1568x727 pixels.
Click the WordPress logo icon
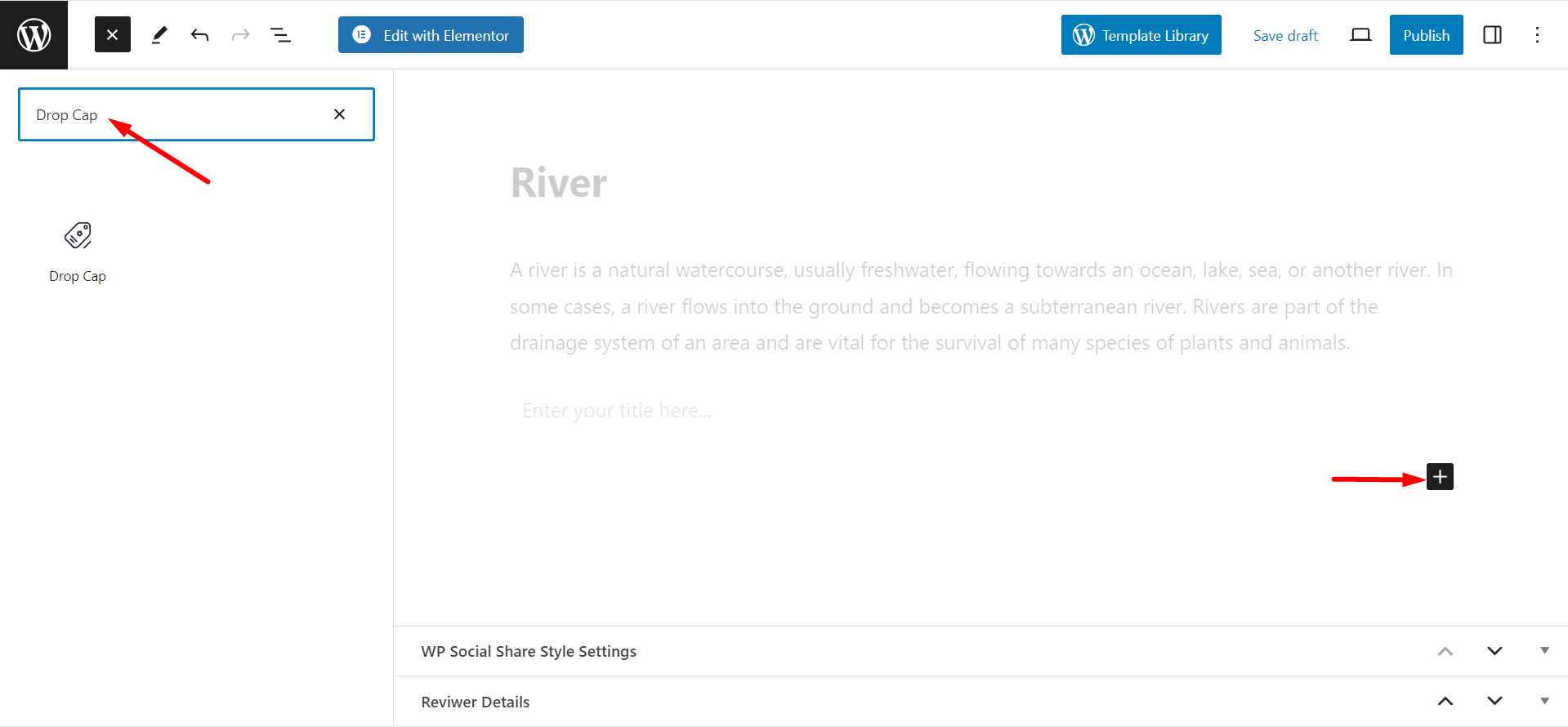point(34,35)
